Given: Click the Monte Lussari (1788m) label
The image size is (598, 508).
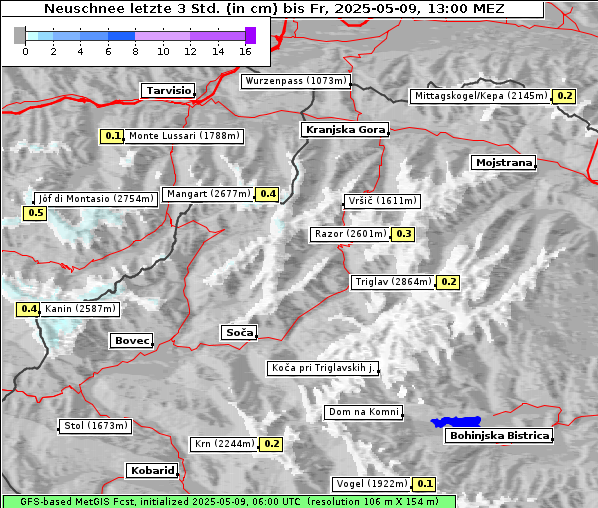Looking at the screenshot, I should (x=184, y=136).
